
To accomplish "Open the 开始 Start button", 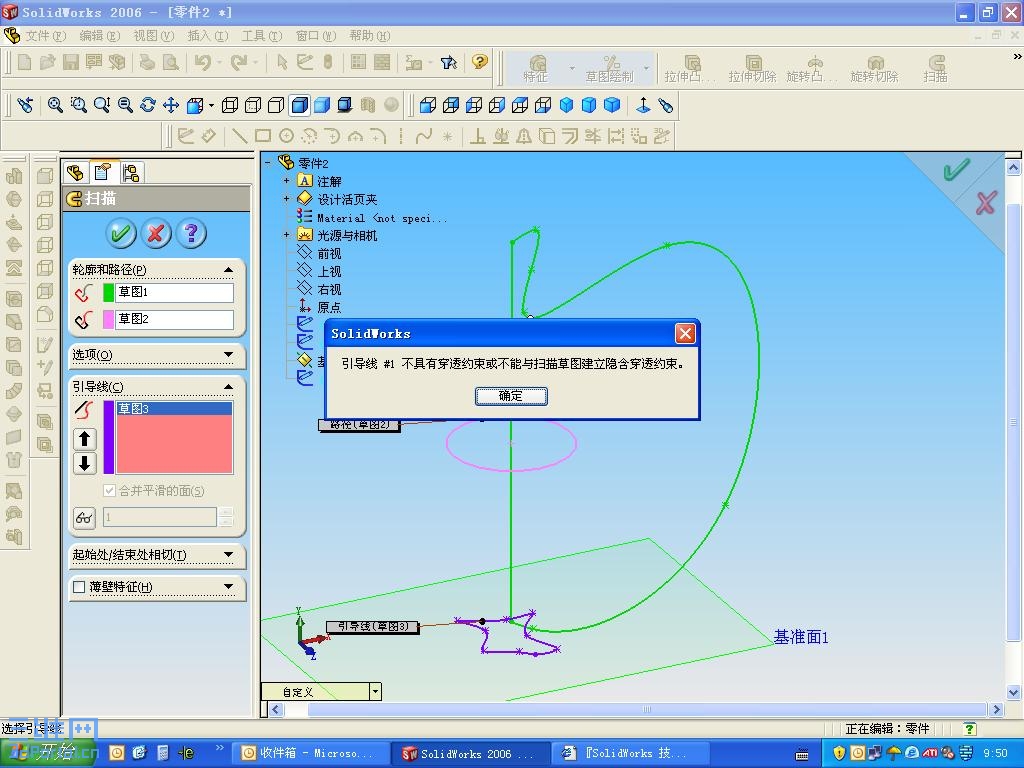I will pyautogui.click(x=49, y=753).
